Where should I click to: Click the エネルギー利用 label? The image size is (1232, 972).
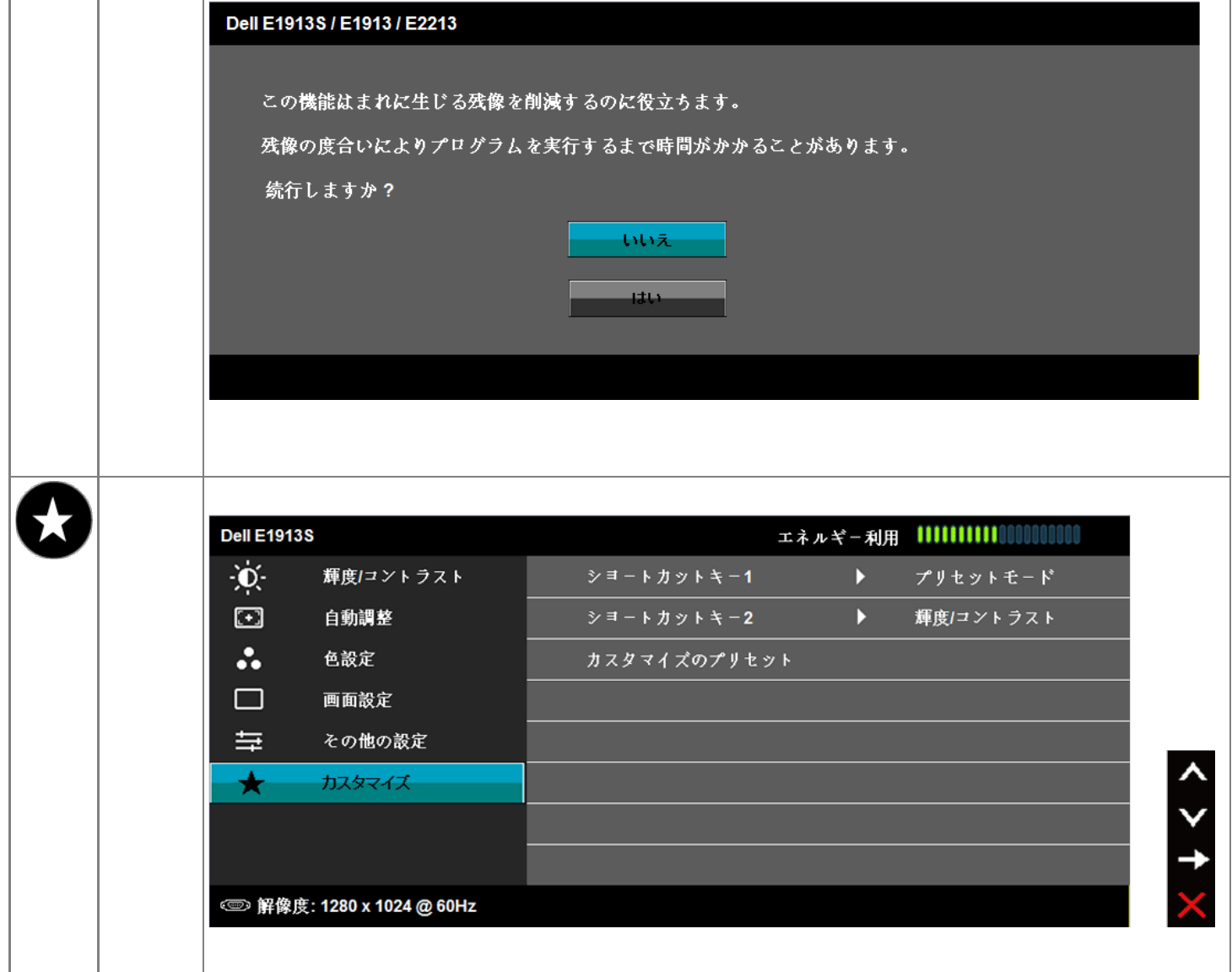click(838, 537)
